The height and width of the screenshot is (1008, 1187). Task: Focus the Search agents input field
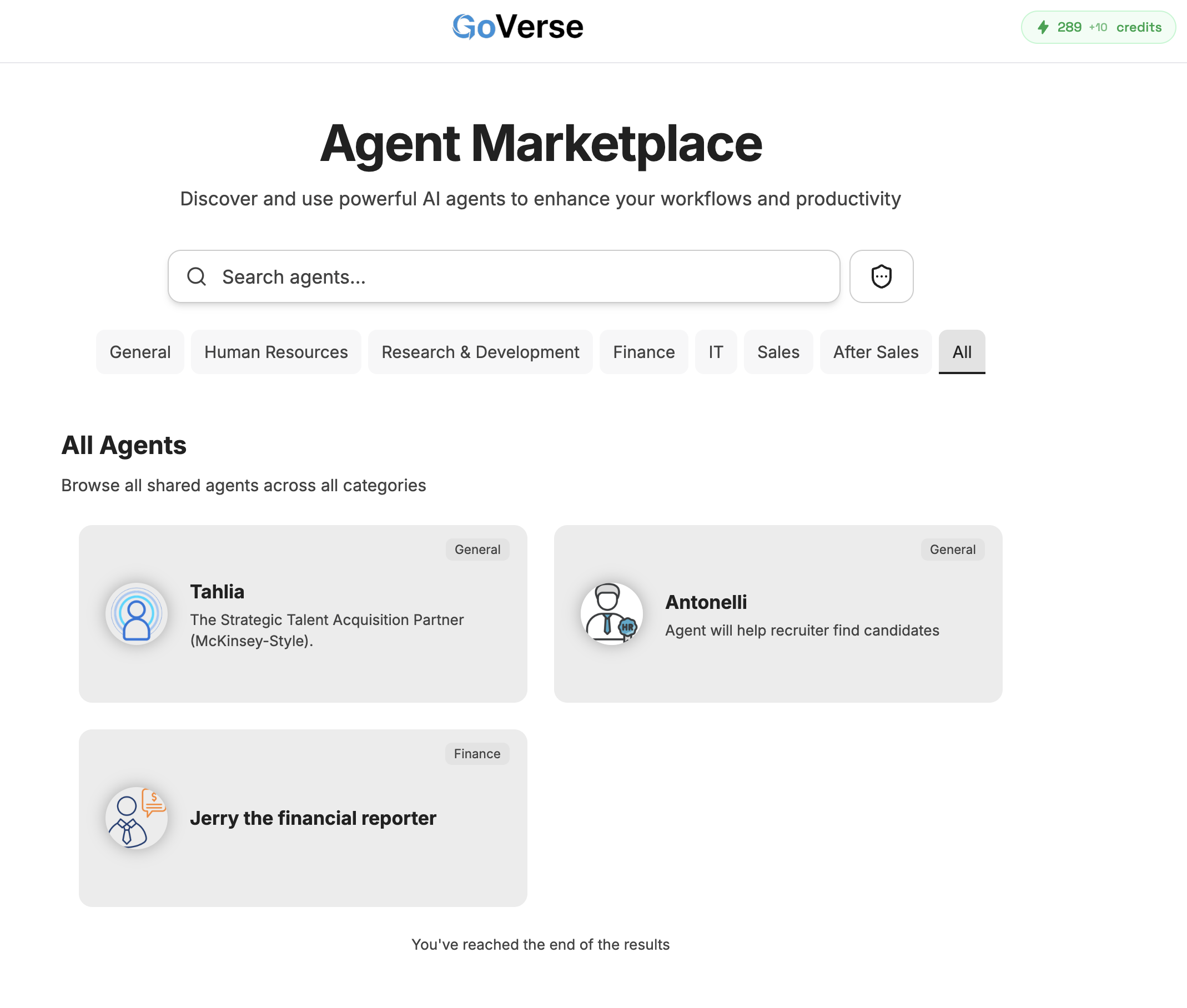click(504, 276)
